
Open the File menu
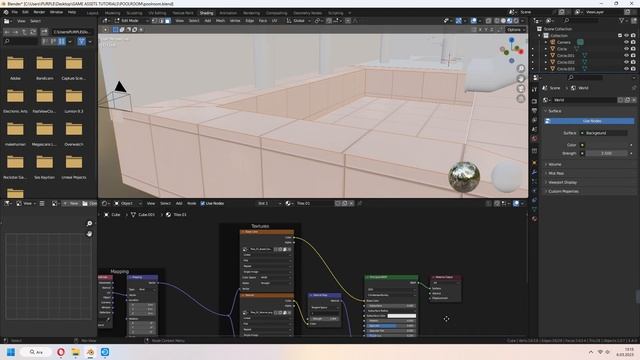(x=15, y=12)
